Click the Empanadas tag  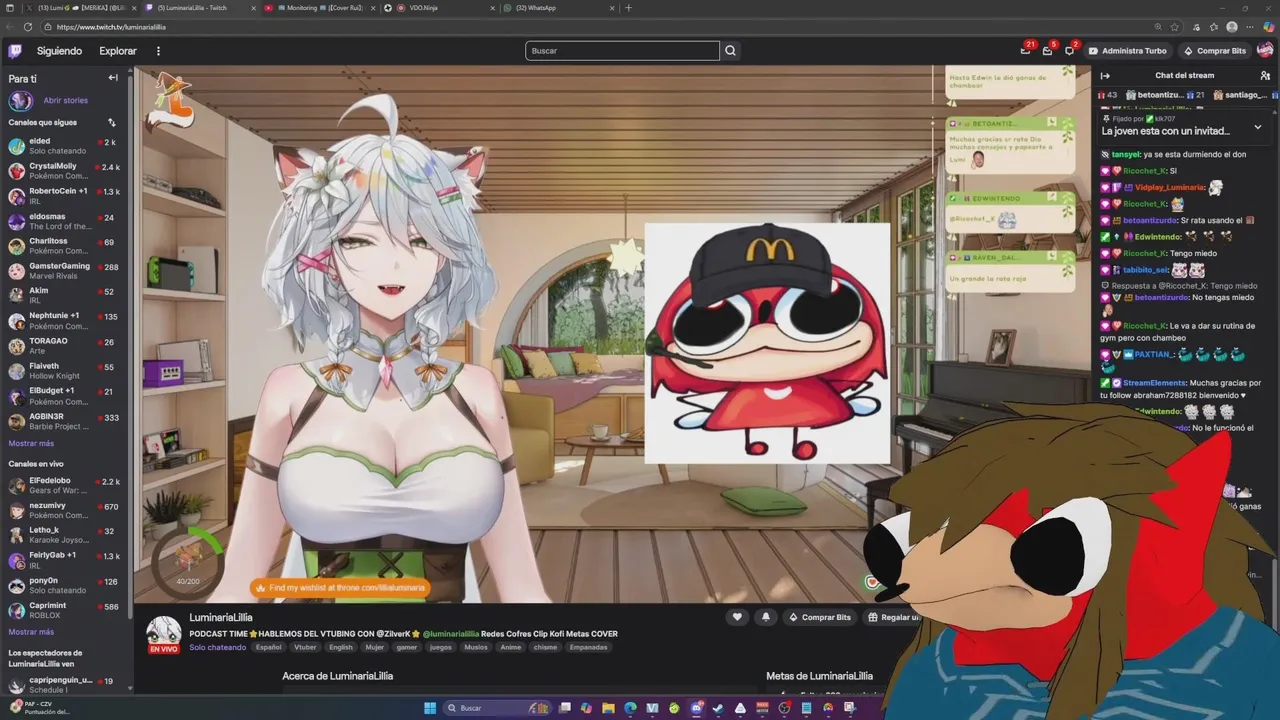point(588,647)
